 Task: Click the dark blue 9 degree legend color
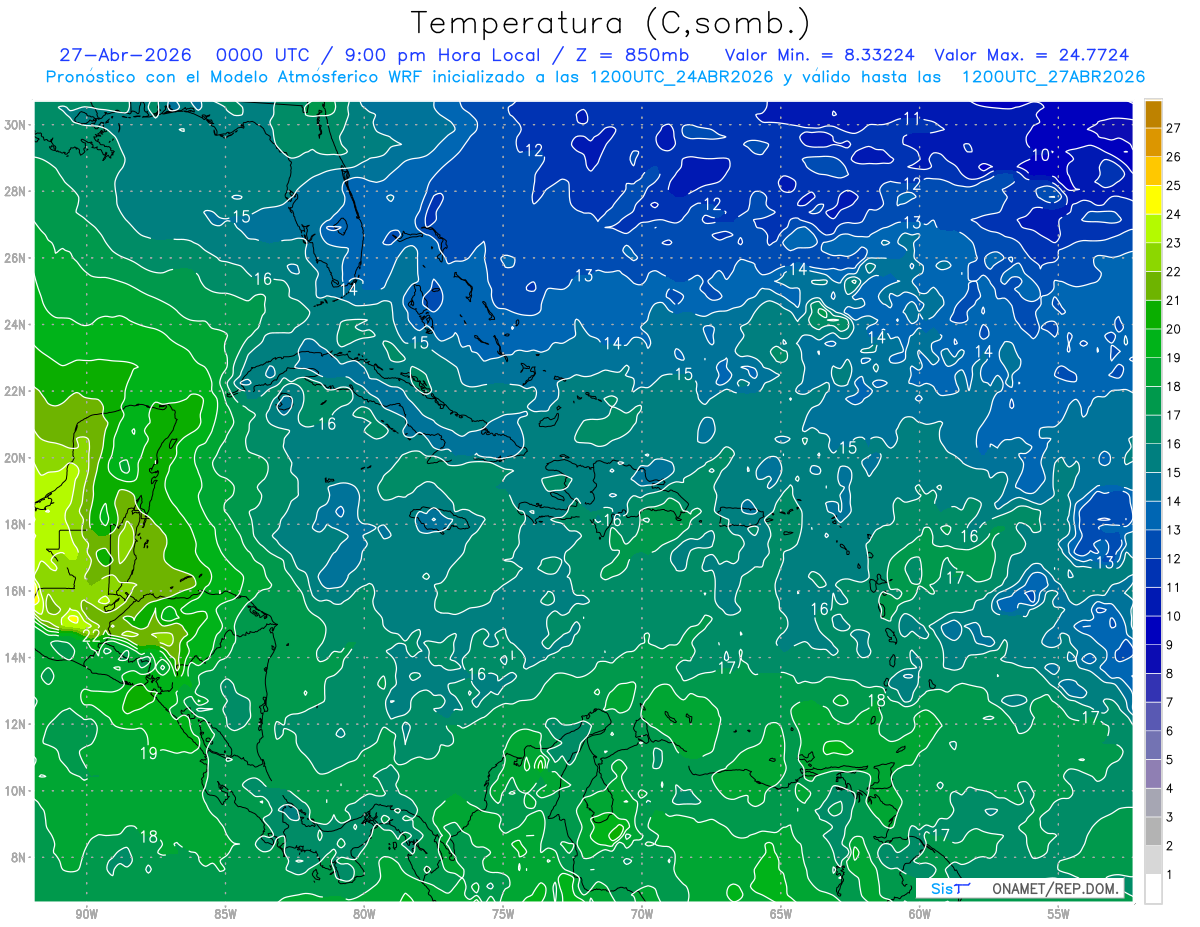pyautogui.click(x=1153, y=645)
